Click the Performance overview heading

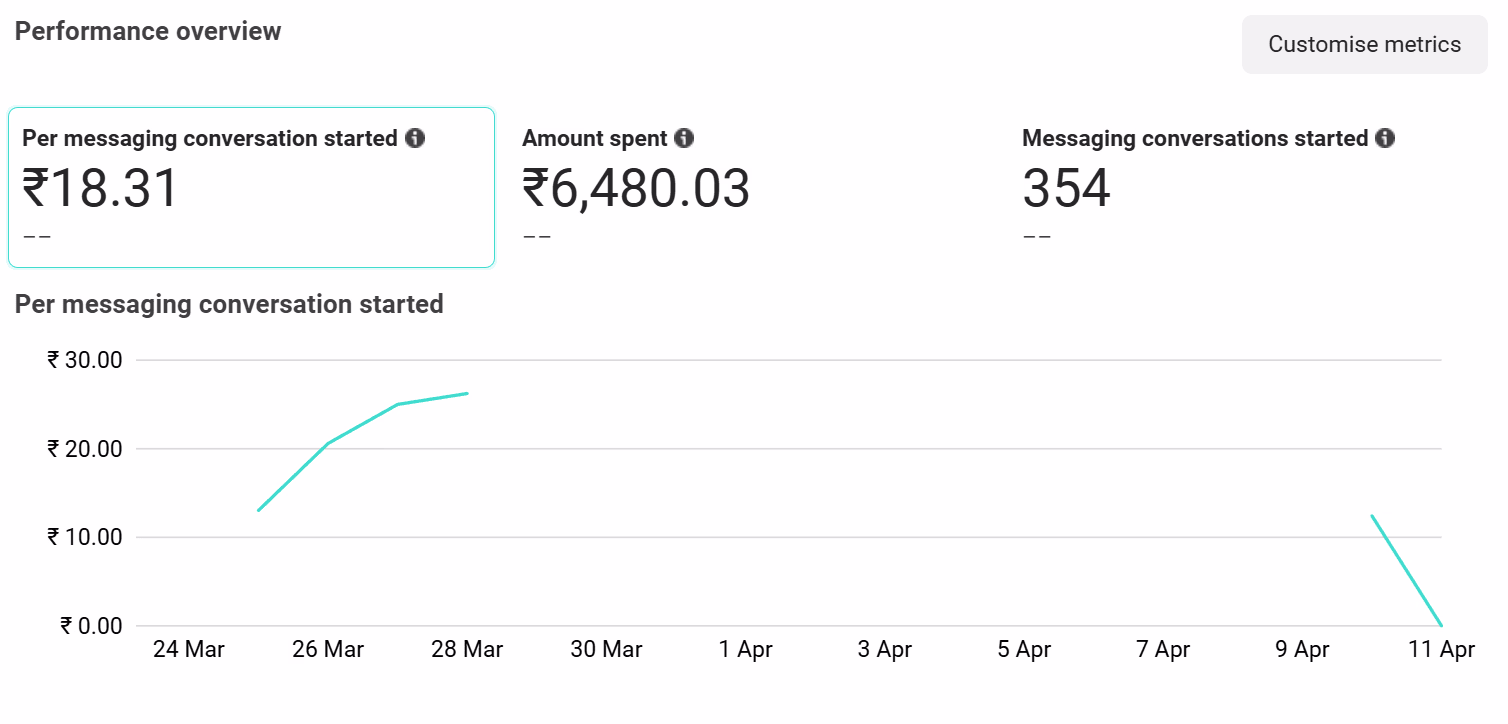click(x=148, y=31)
